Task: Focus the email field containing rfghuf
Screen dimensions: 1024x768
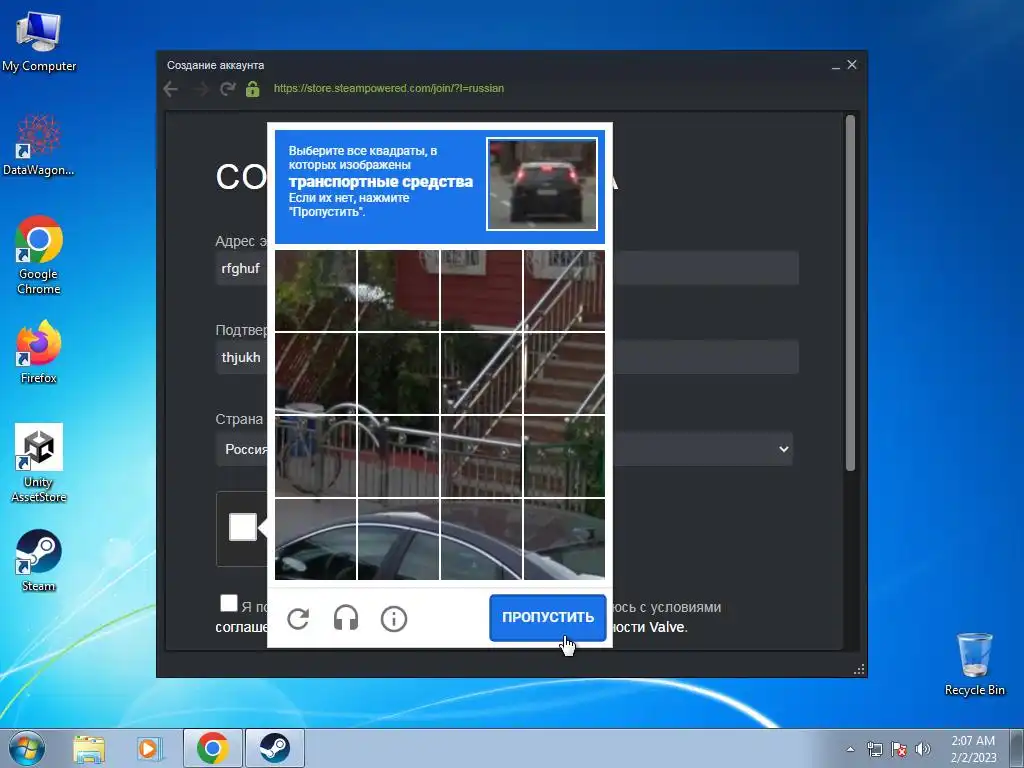Action: coord(507,268)
